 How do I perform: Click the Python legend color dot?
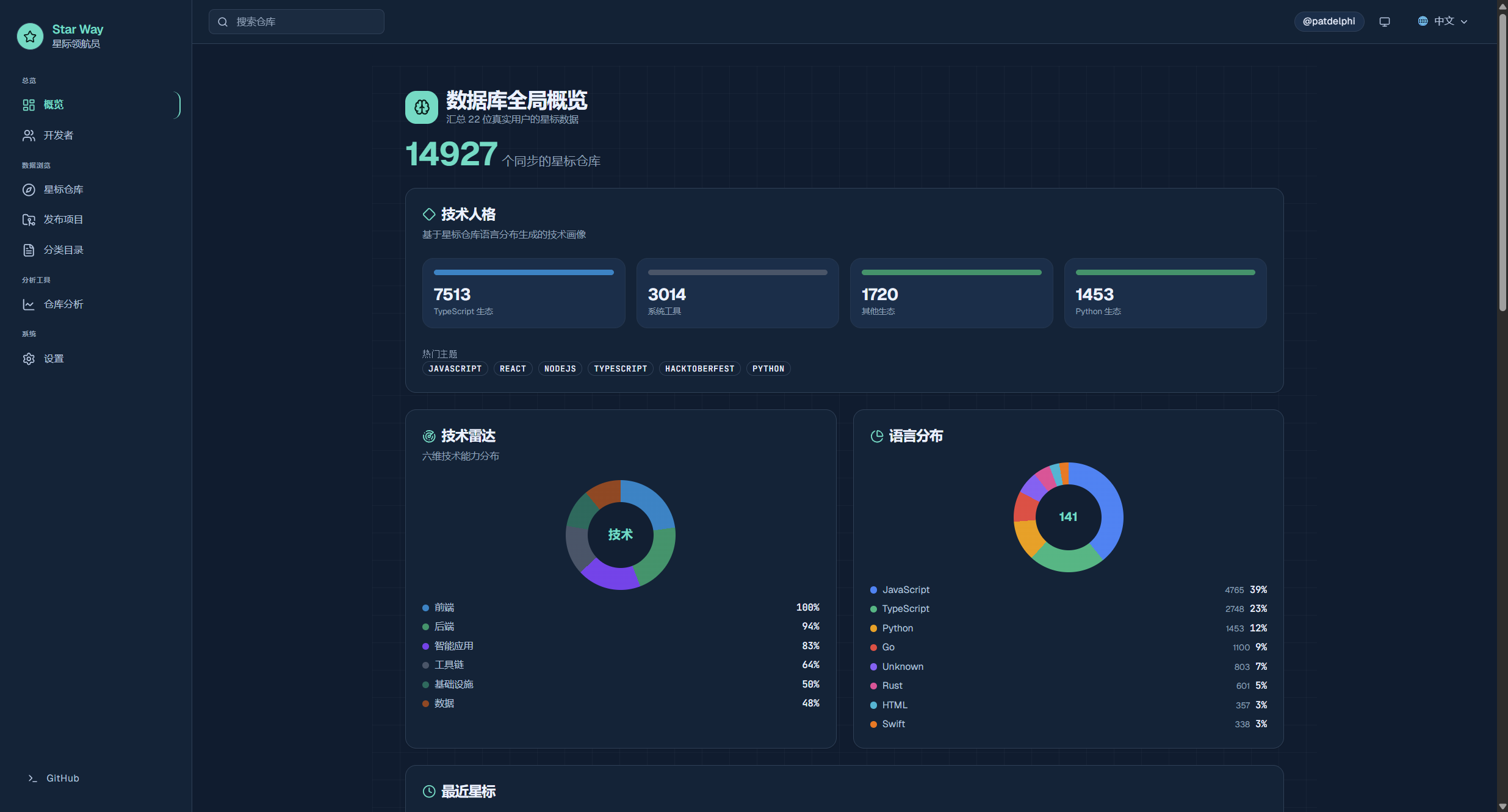[873, 629]
